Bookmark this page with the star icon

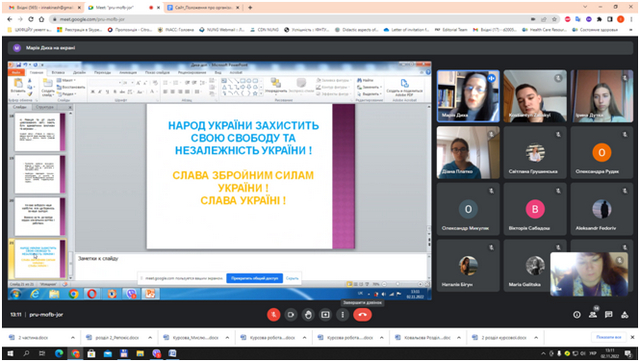pos(554,19)
